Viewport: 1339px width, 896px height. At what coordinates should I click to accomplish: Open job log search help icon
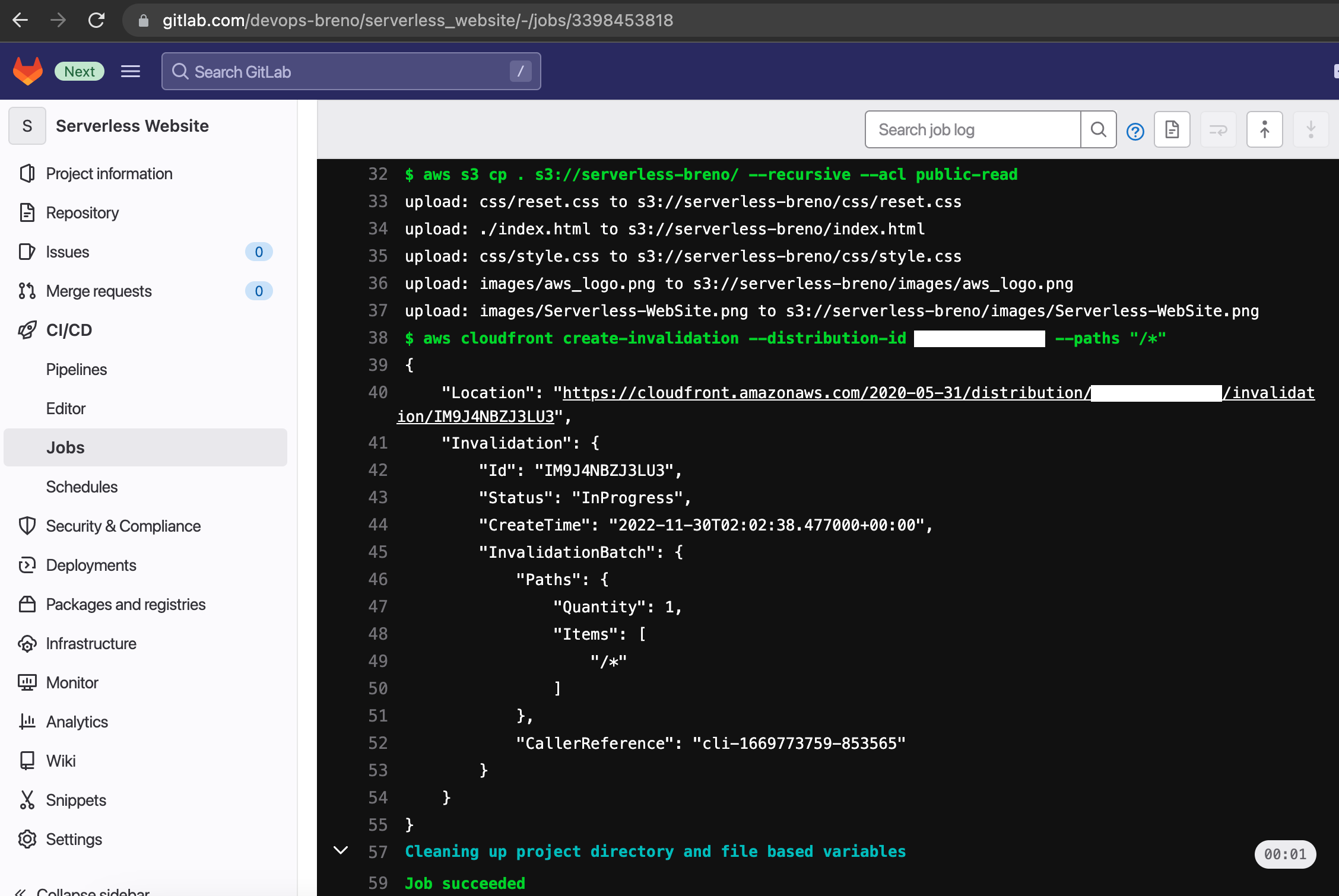(x=1135, y=131)
